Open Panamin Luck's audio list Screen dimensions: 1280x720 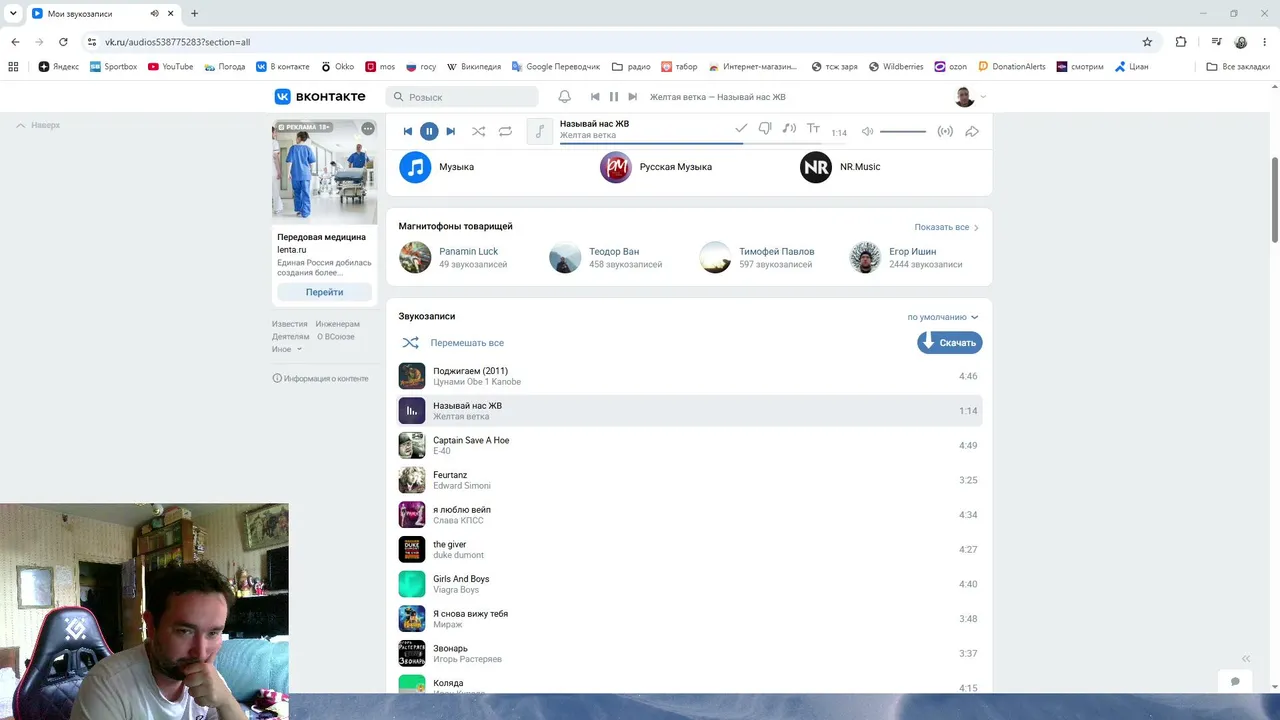pyautogui.click(x=468, y=251)
